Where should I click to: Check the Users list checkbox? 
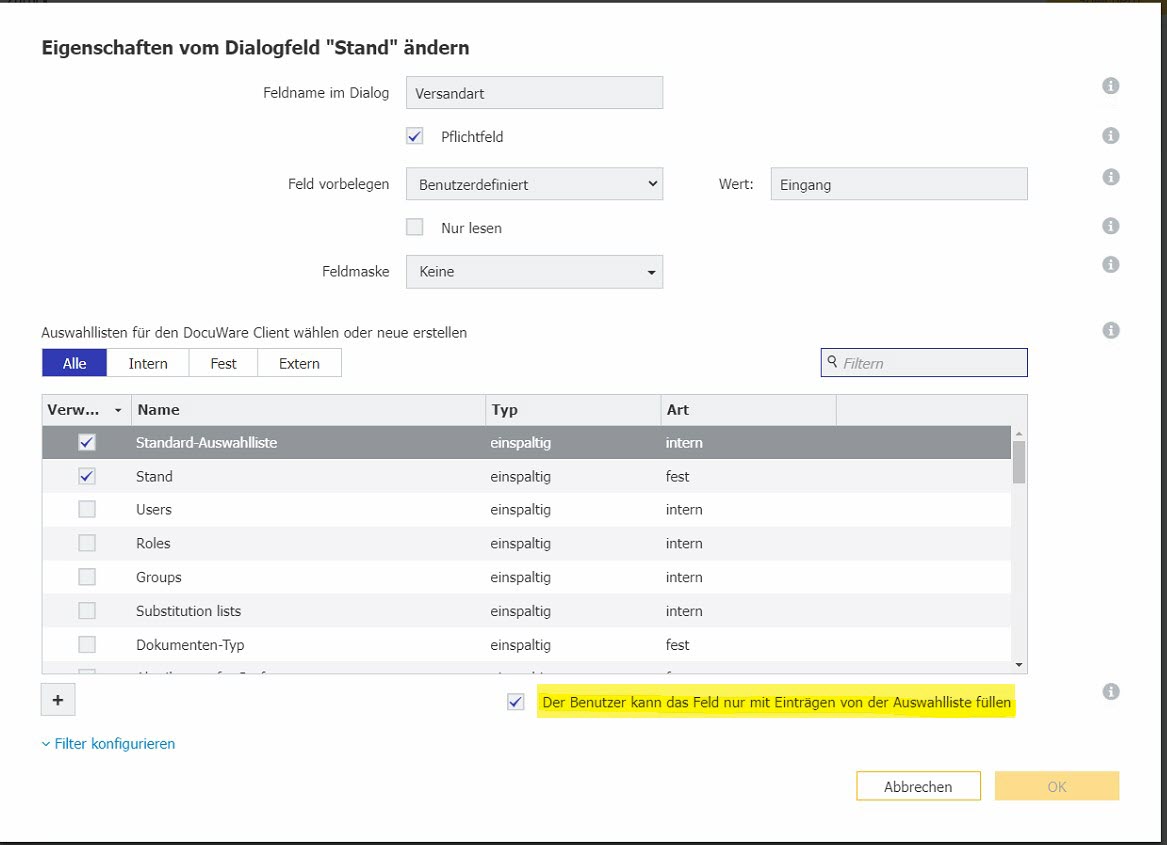pos(87,510)
